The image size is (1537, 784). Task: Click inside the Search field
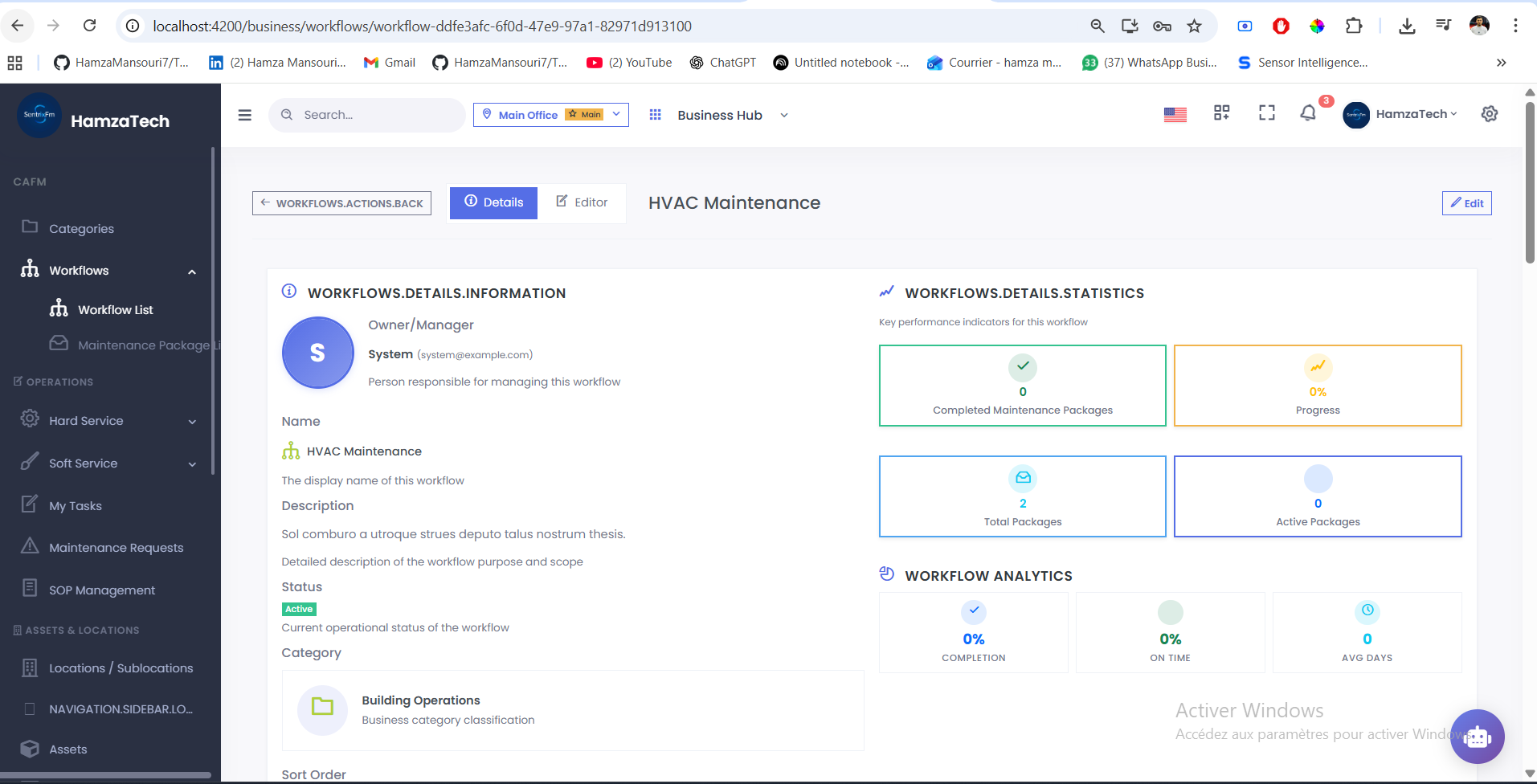click(x=366, y=114)
